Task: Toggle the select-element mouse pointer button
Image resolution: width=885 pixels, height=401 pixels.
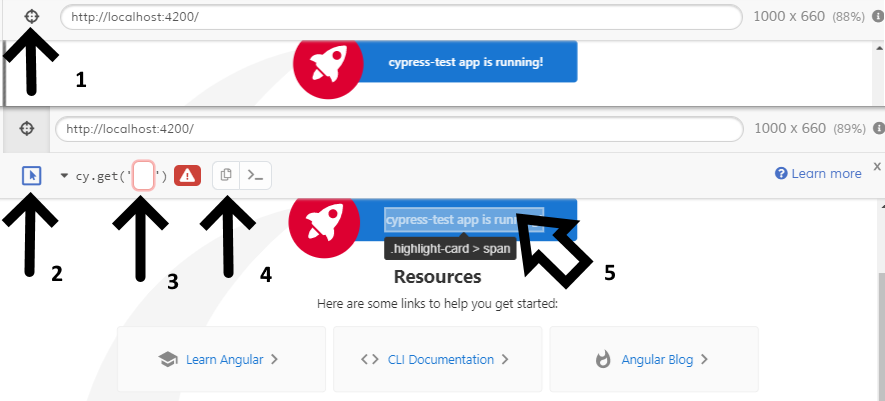Action: [x=32, y=176]
